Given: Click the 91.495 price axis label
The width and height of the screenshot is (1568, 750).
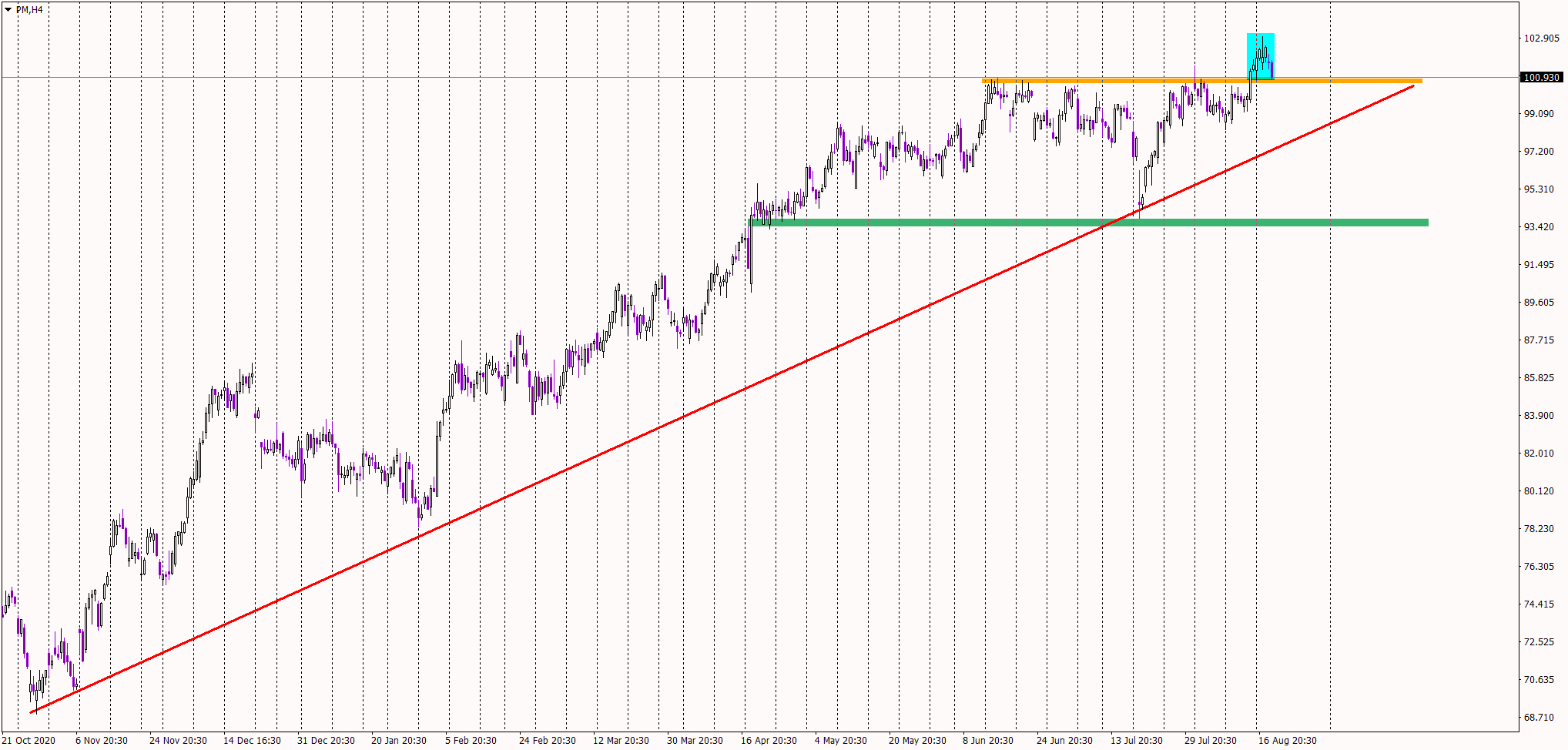Looking at the screenshot, I should pos(1539,265).
